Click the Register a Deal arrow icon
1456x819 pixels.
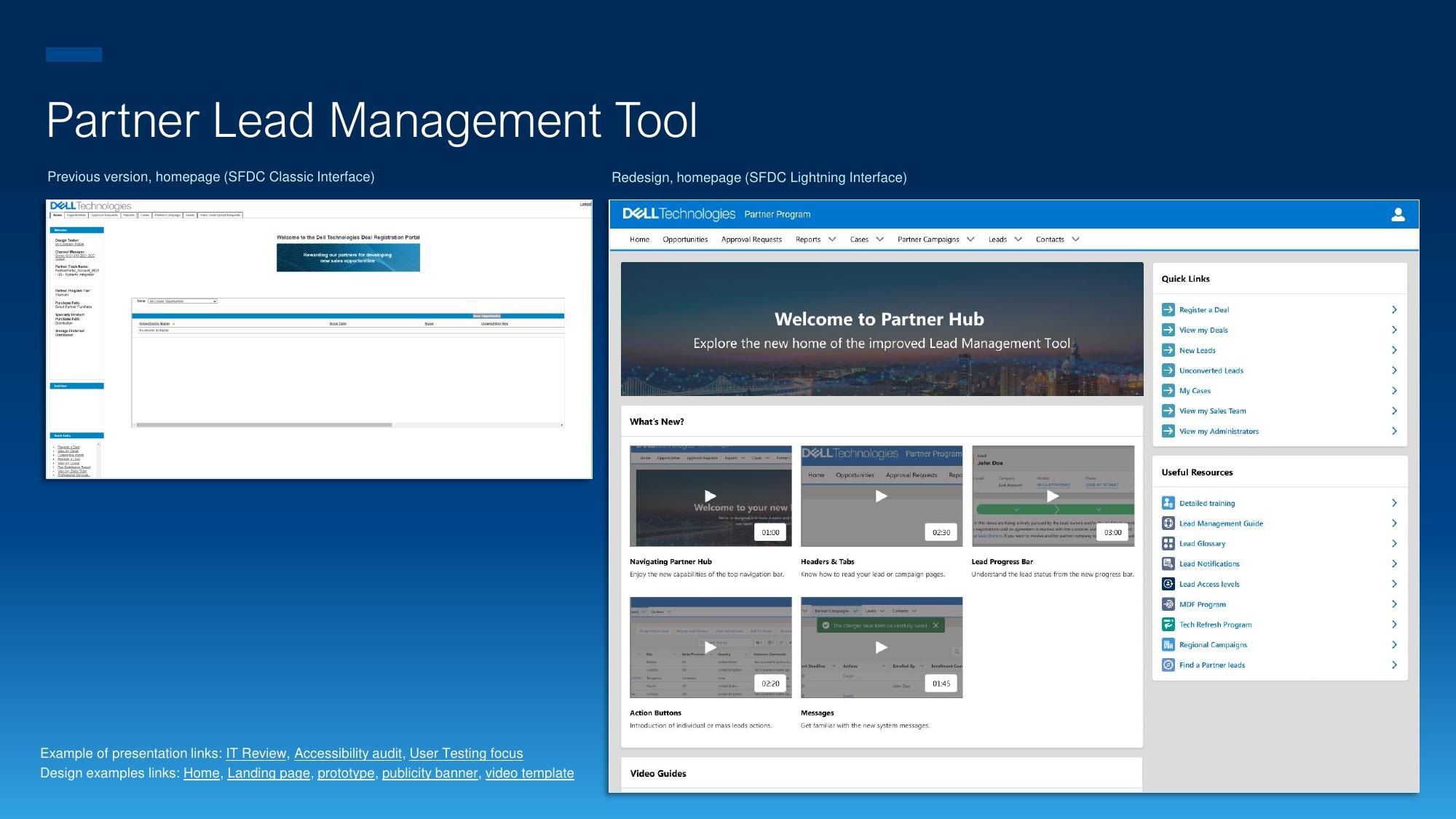(1168, 309)
